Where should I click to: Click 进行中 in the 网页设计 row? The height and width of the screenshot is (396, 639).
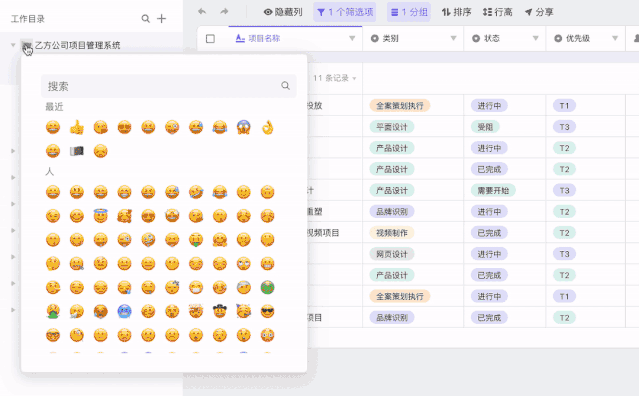pyautogui.click(x=489, y=254)
